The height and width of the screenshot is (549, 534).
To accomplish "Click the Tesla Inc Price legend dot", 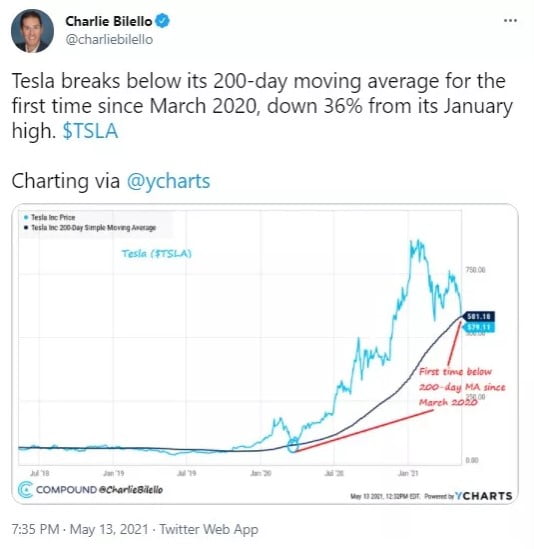I will pos(26,217).
